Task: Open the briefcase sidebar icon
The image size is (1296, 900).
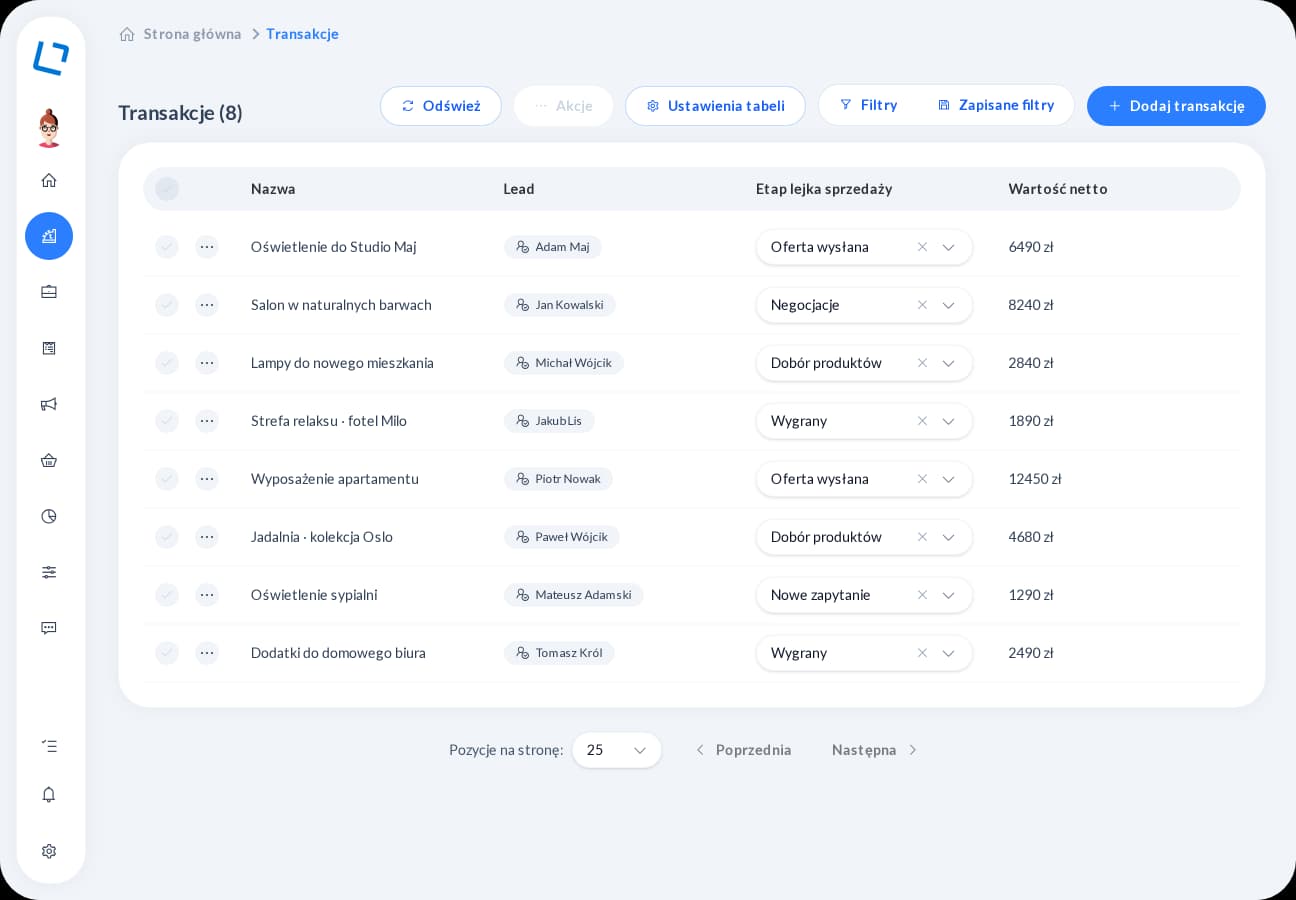Action: [x=49, y=292]
